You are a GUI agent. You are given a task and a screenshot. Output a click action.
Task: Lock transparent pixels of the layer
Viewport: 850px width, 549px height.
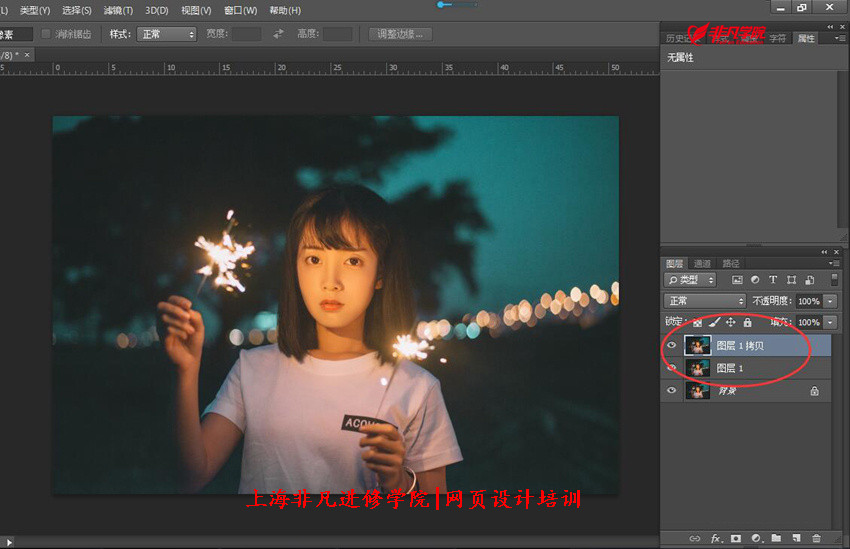698,322
